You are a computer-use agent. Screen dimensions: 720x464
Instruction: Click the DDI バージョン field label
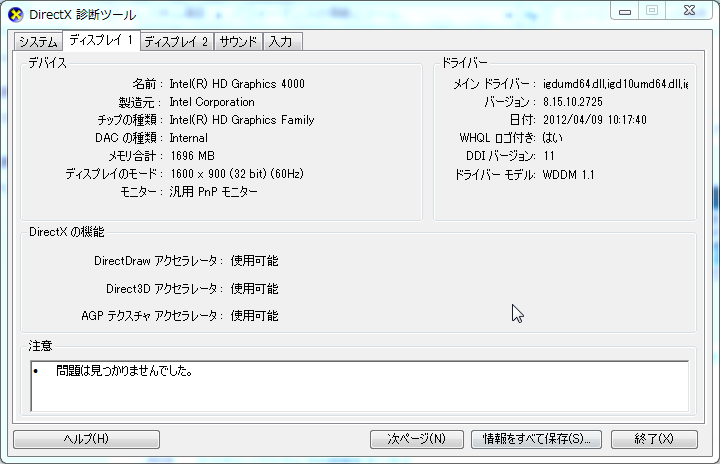click(x=501, y=156)
